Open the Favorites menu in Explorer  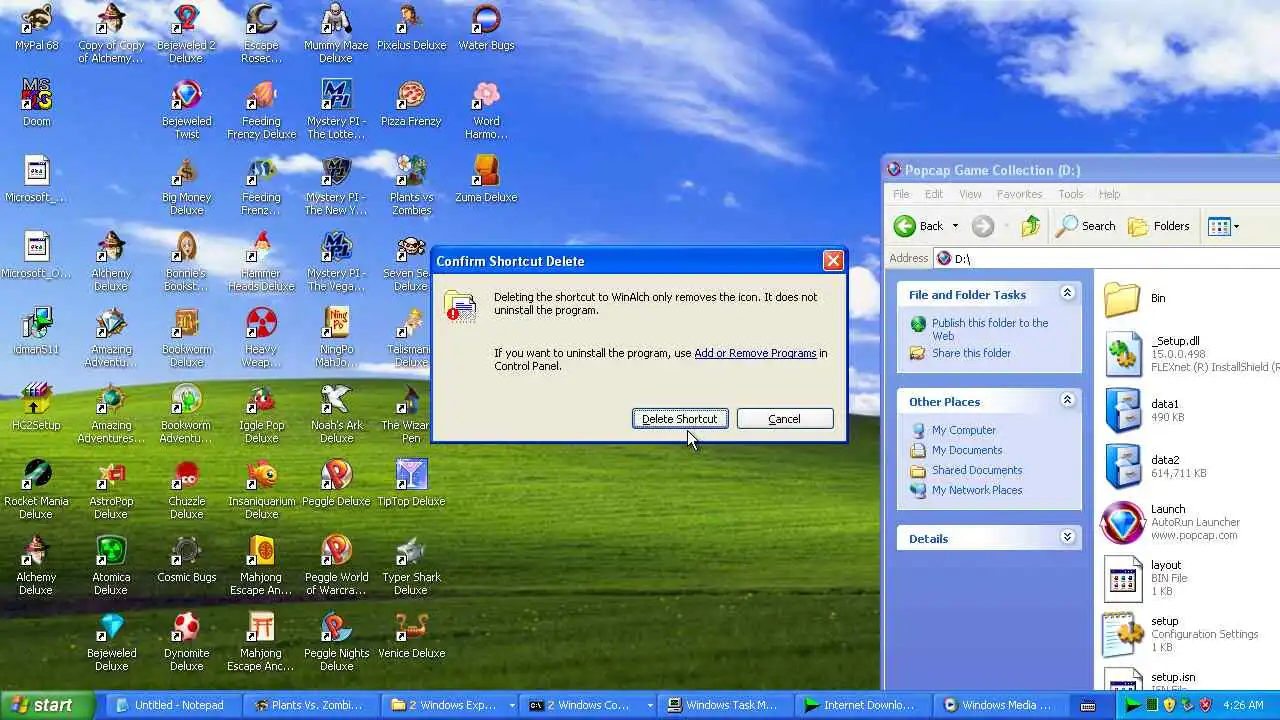tap(1019, 194)
